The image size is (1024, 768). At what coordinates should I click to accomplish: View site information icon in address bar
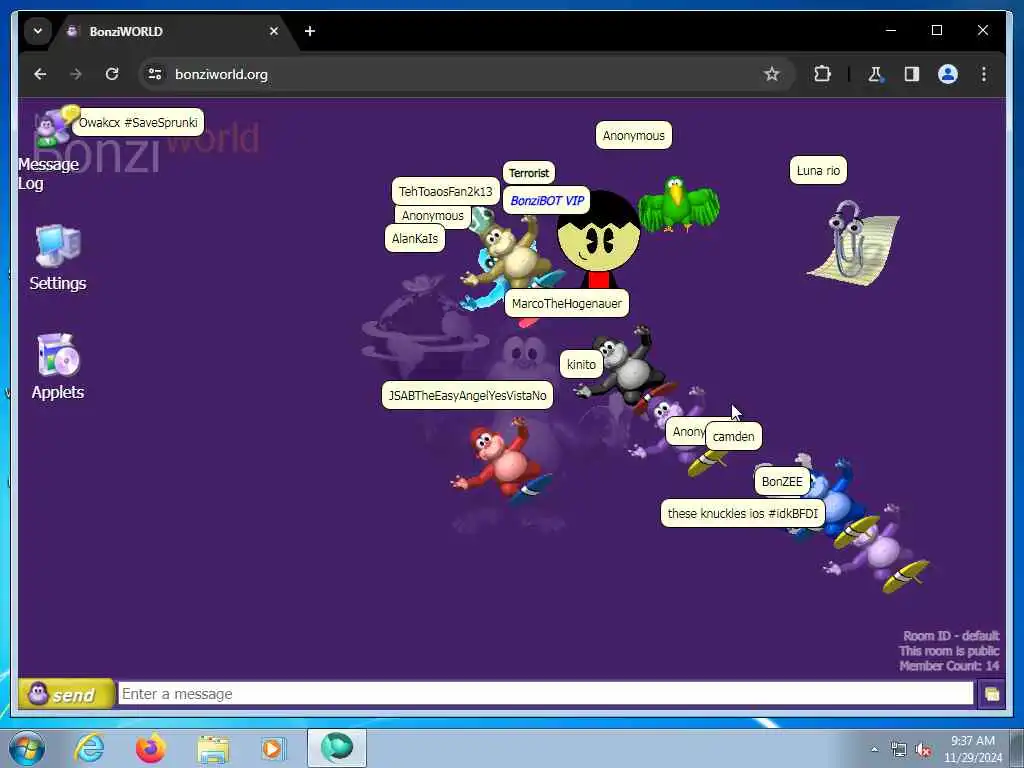[x=155, y=74]
